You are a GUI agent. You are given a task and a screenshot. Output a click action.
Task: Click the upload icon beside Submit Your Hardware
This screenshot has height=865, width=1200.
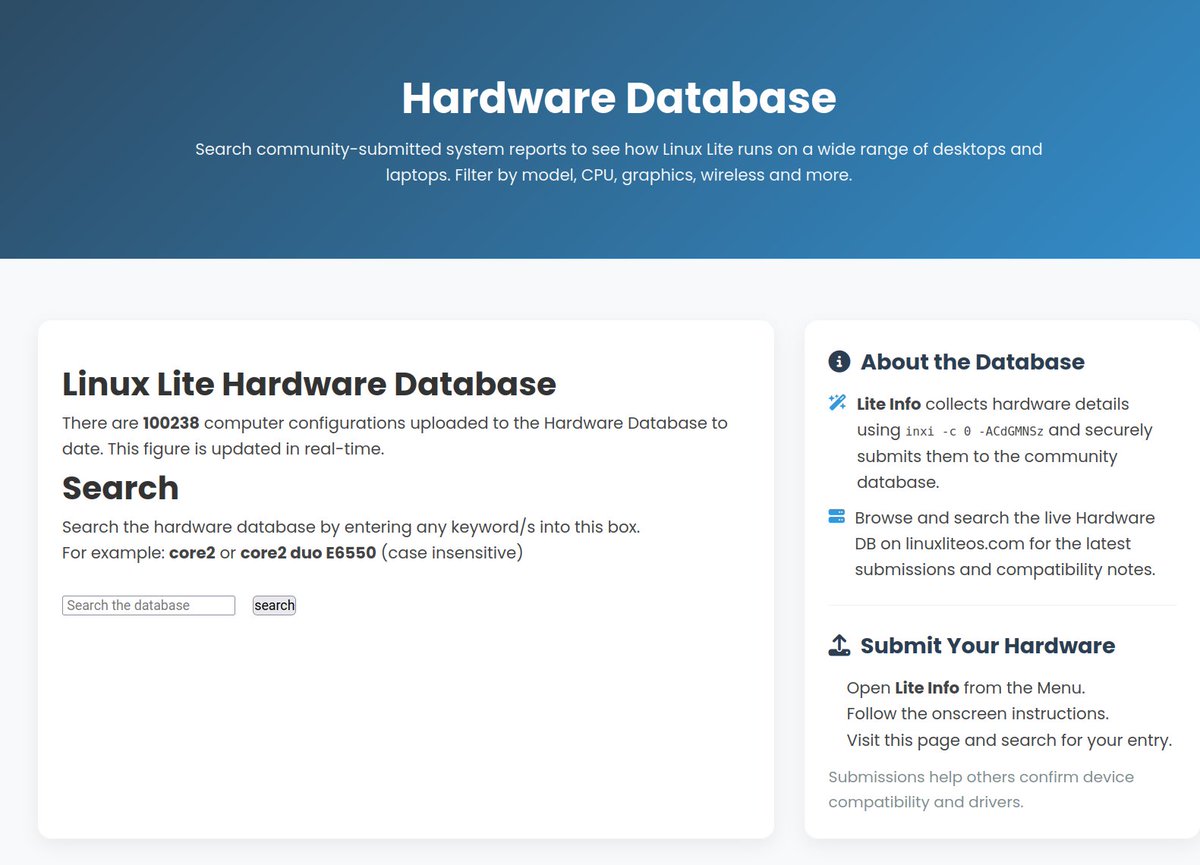839,646
